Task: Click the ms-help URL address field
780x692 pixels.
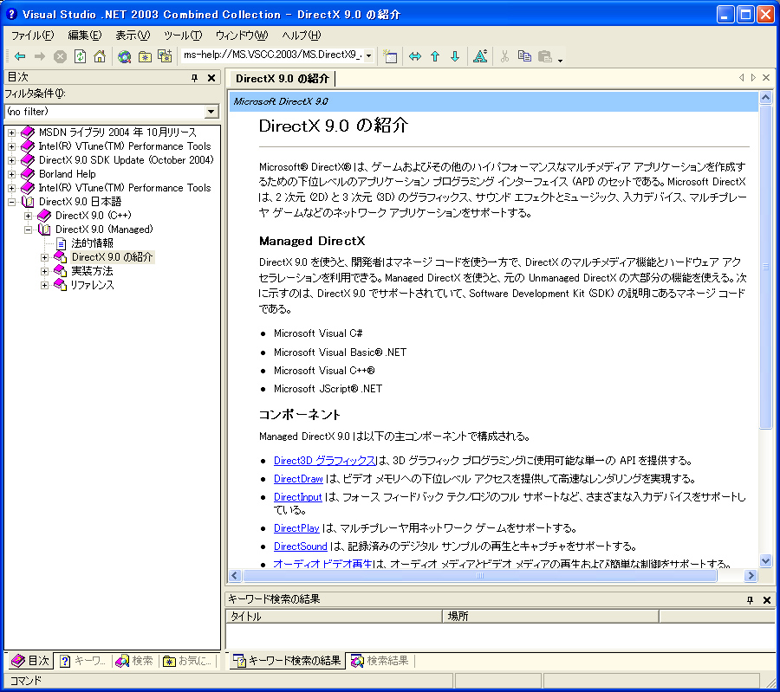Action: (x=272, y=55)
